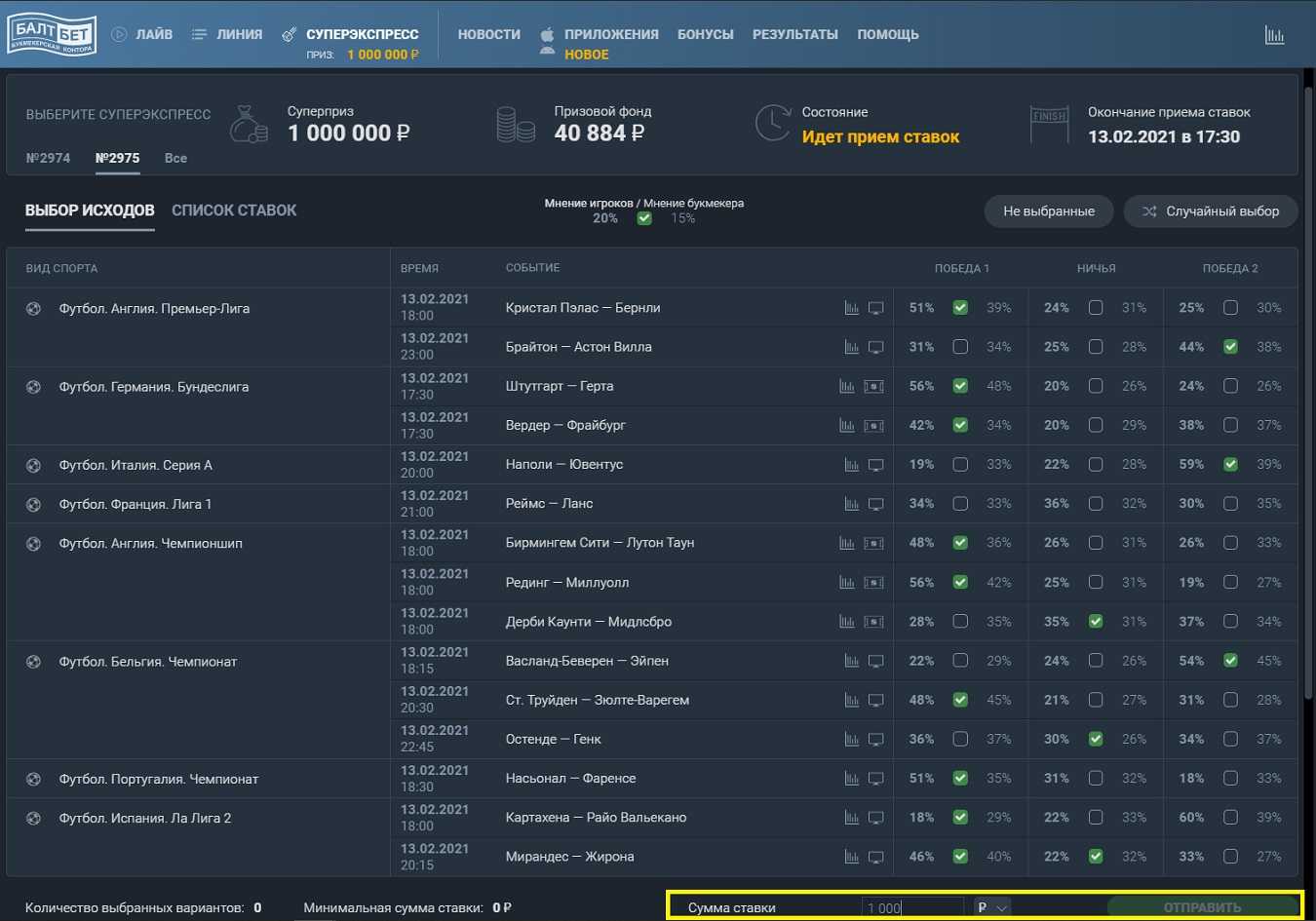Go to НОВОСТИ

point(489,34)
